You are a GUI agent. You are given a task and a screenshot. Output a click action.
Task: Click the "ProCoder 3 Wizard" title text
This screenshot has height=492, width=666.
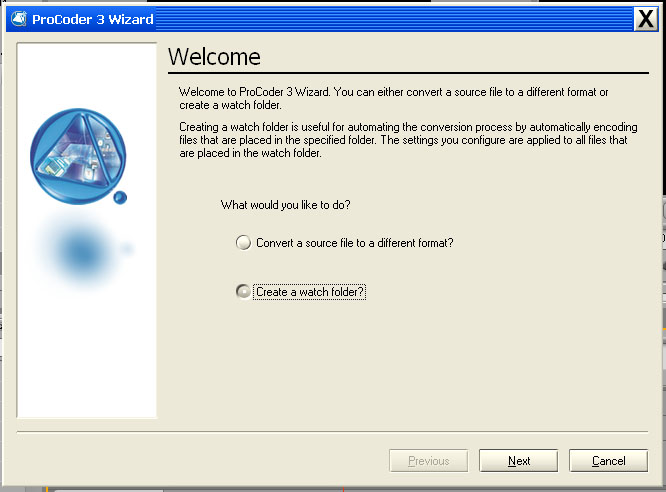click(x=93, y=19)
